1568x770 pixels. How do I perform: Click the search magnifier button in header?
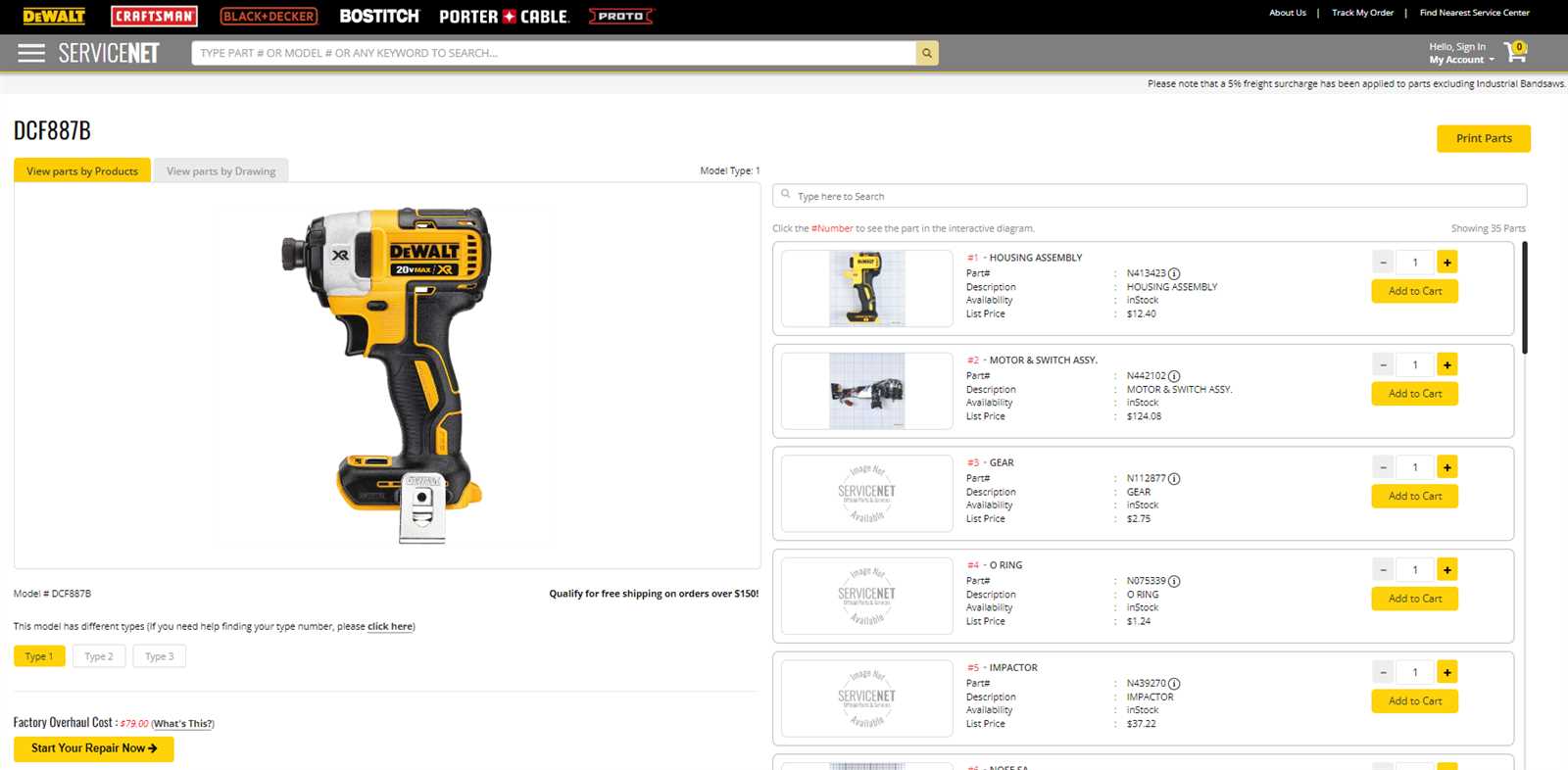927,53
